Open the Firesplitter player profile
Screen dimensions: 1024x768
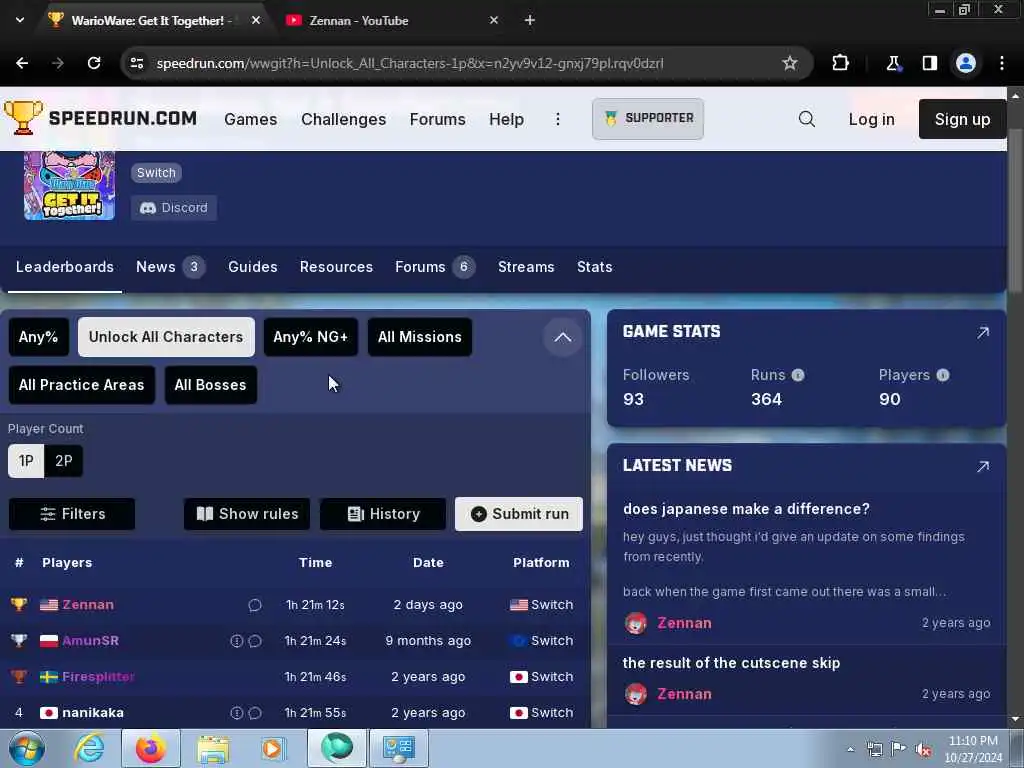(x=99, y=677)
